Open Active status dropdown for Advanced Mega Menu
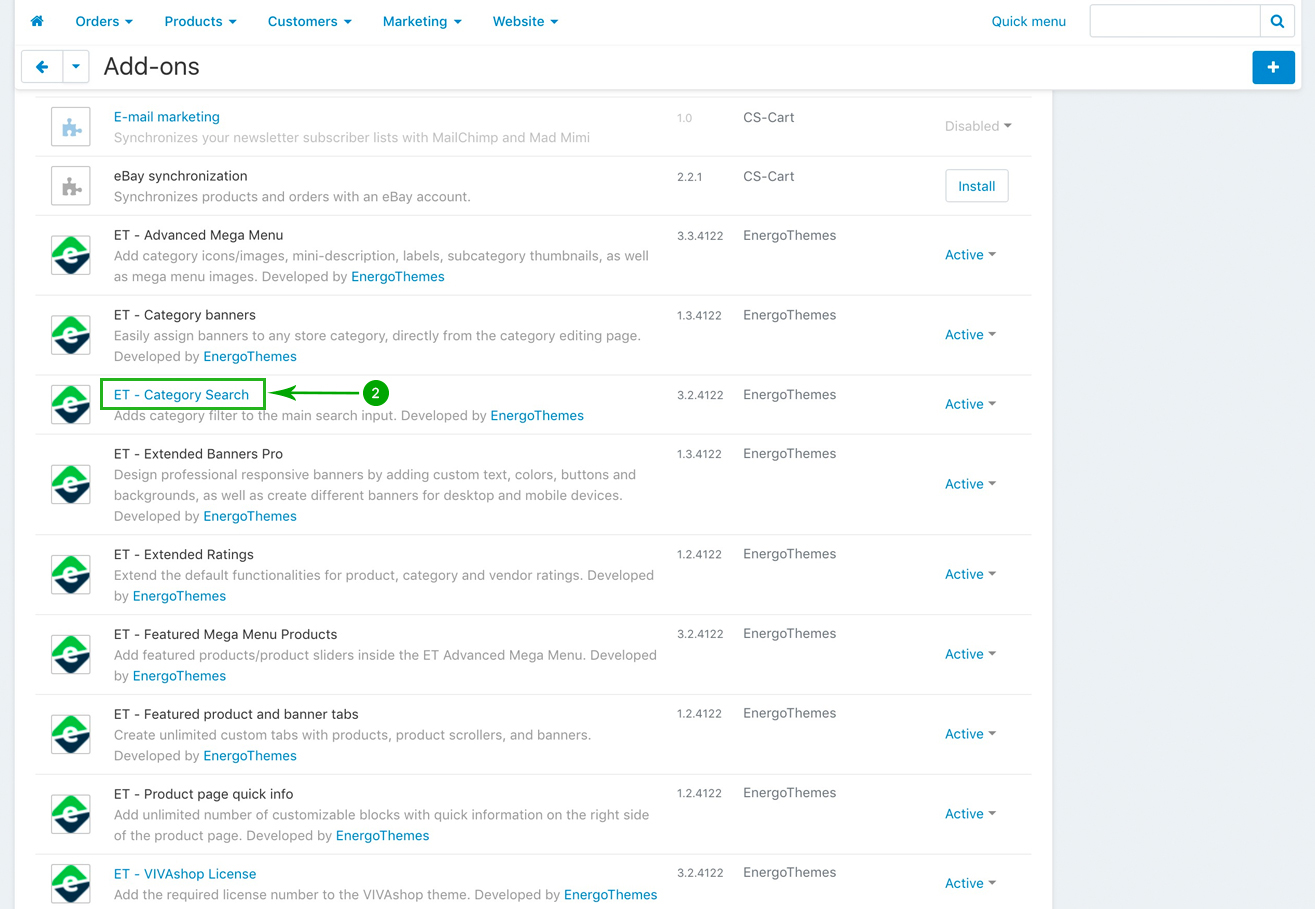Image resolution: width=1315 pixels, height=909 pixels. pos(970,255)
